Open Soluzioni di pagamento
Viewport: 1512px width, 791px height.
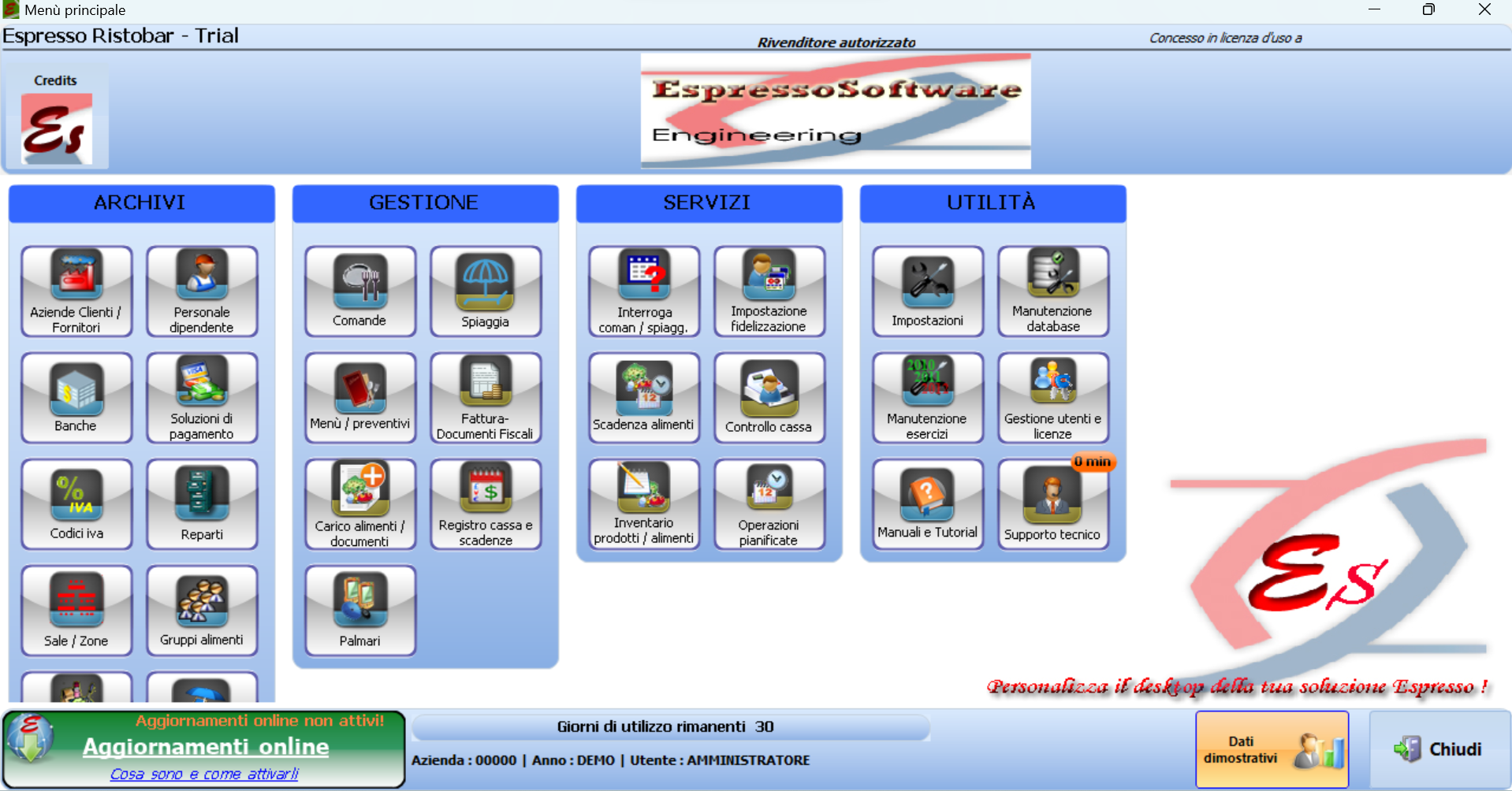(x=202, y=398)
